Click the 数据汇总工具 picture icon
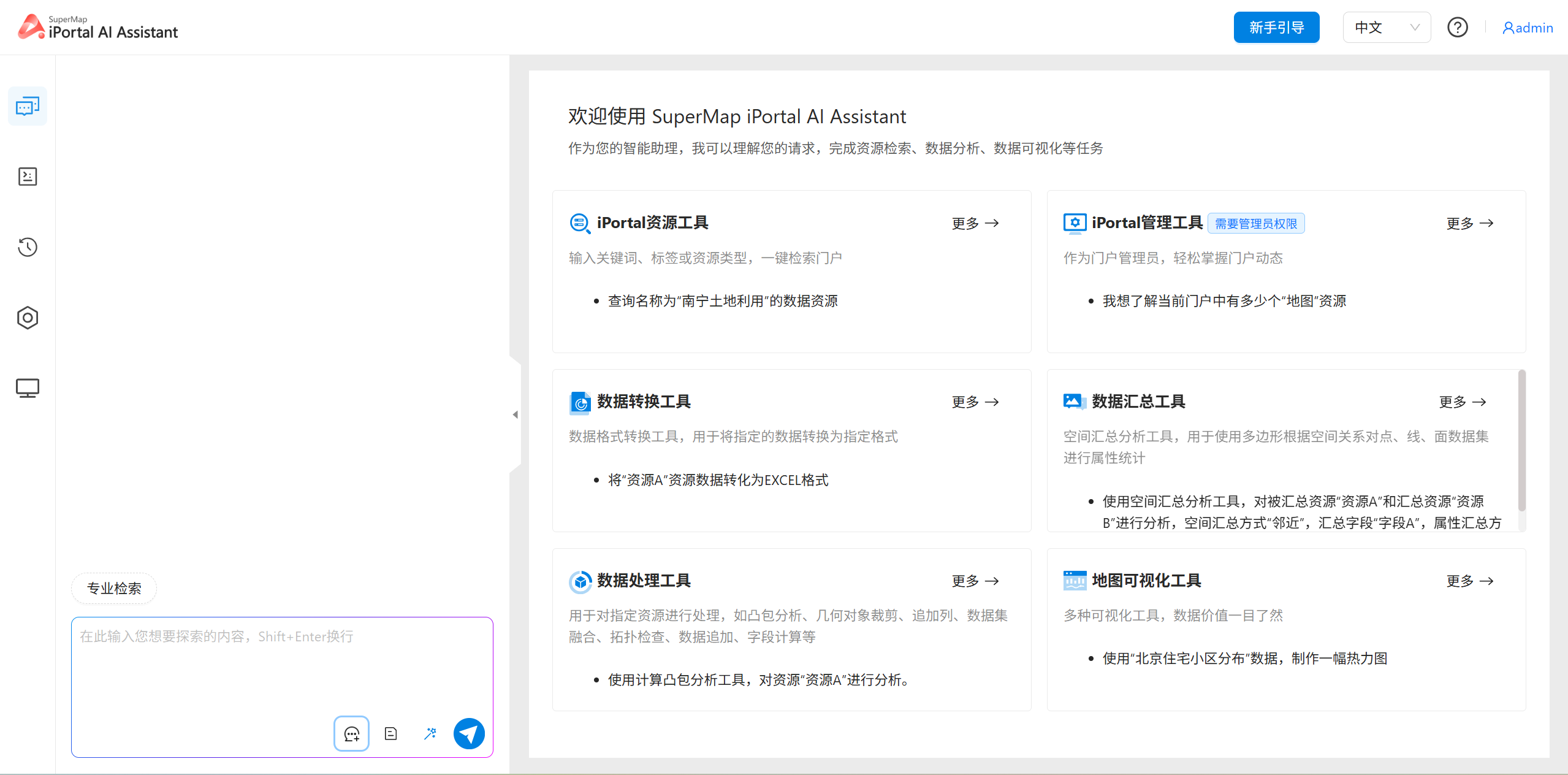 pyautogui.click(x=1075, y=402)
